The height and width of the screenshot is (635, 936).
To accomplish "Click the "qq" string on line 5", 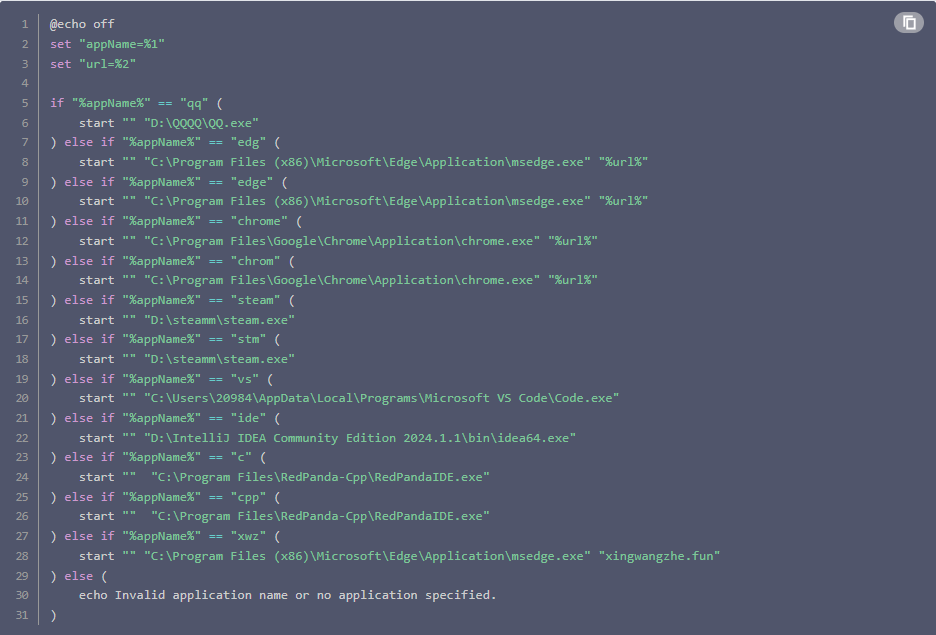I will click(190, 103).
